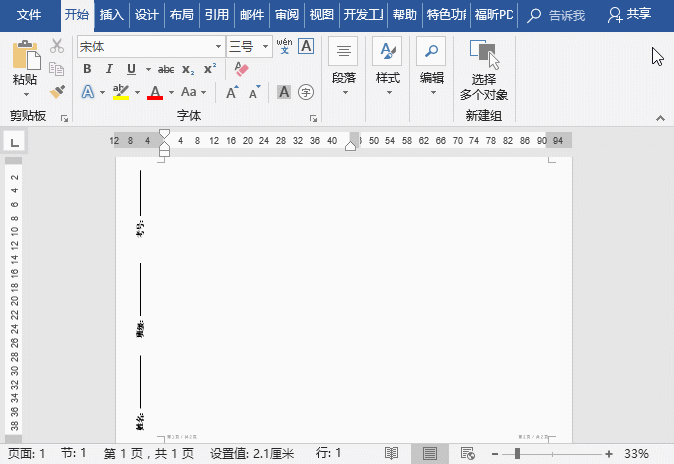Open the Select Multiple Objects tool
The height and width of the screenshot is (464, 674).
[484, 72]
